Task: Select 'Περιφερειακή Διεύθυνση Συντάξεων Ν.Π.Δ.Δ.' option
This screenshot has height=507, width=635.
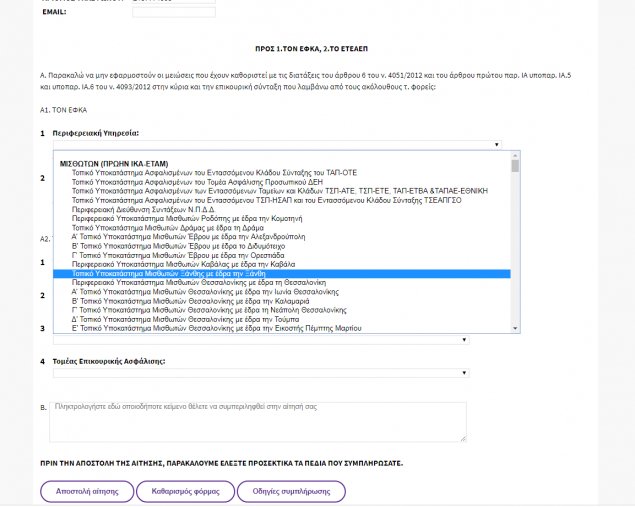Action: (x=150, y=209)
